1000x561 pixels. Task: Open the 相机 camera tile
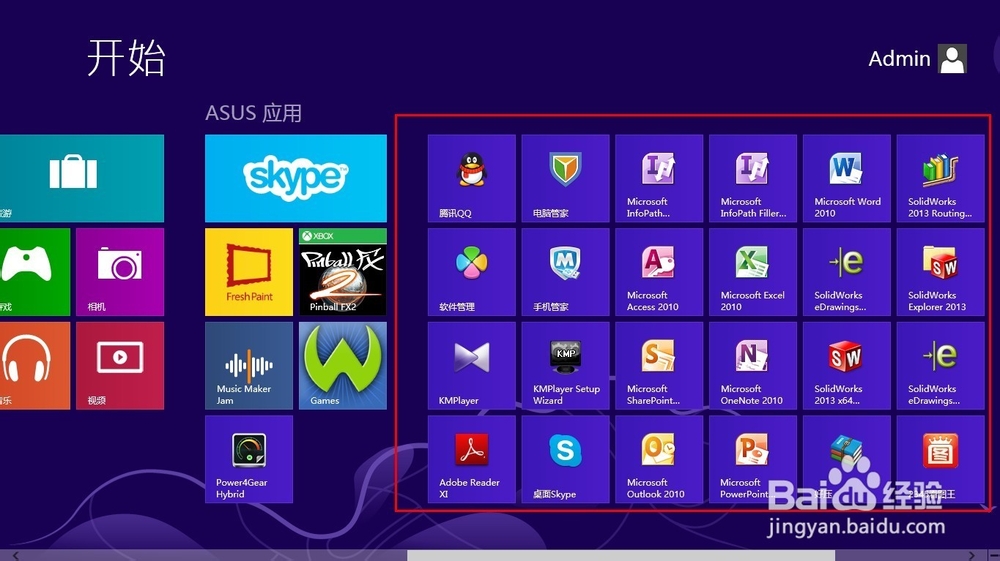coord(120,272)
